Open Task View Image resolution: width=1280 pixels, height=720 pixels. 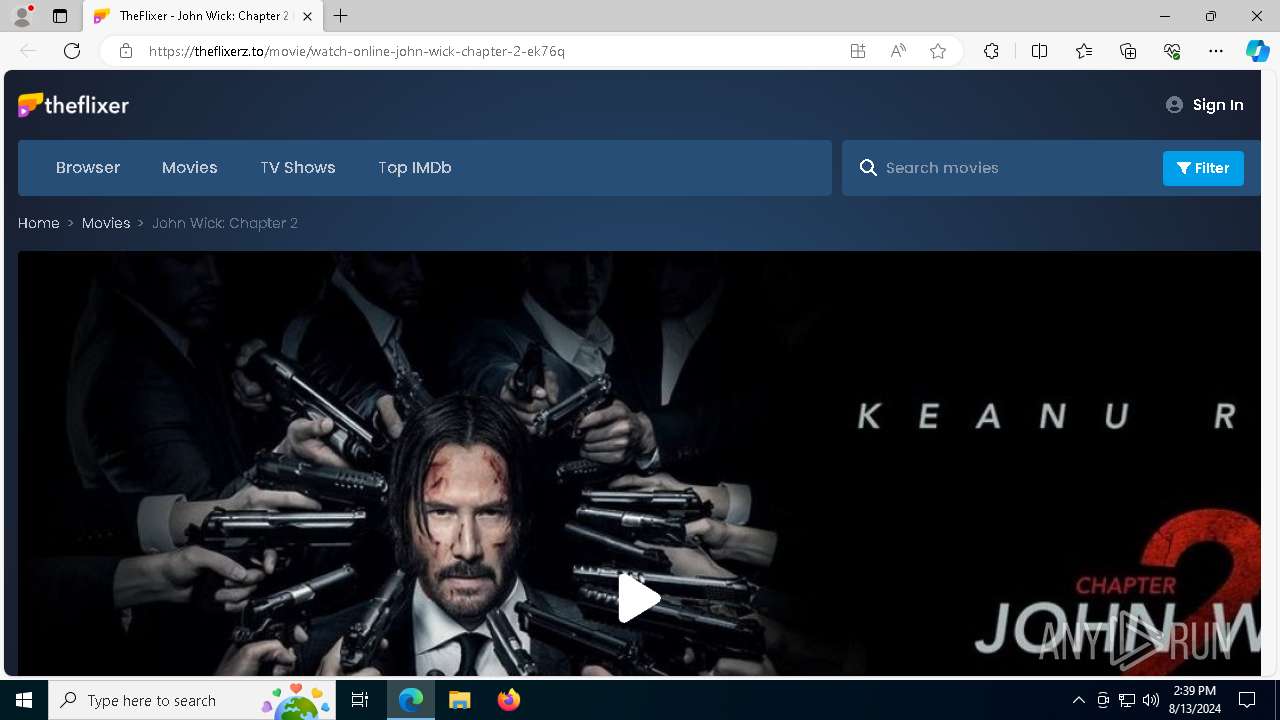tap(360, 700)
